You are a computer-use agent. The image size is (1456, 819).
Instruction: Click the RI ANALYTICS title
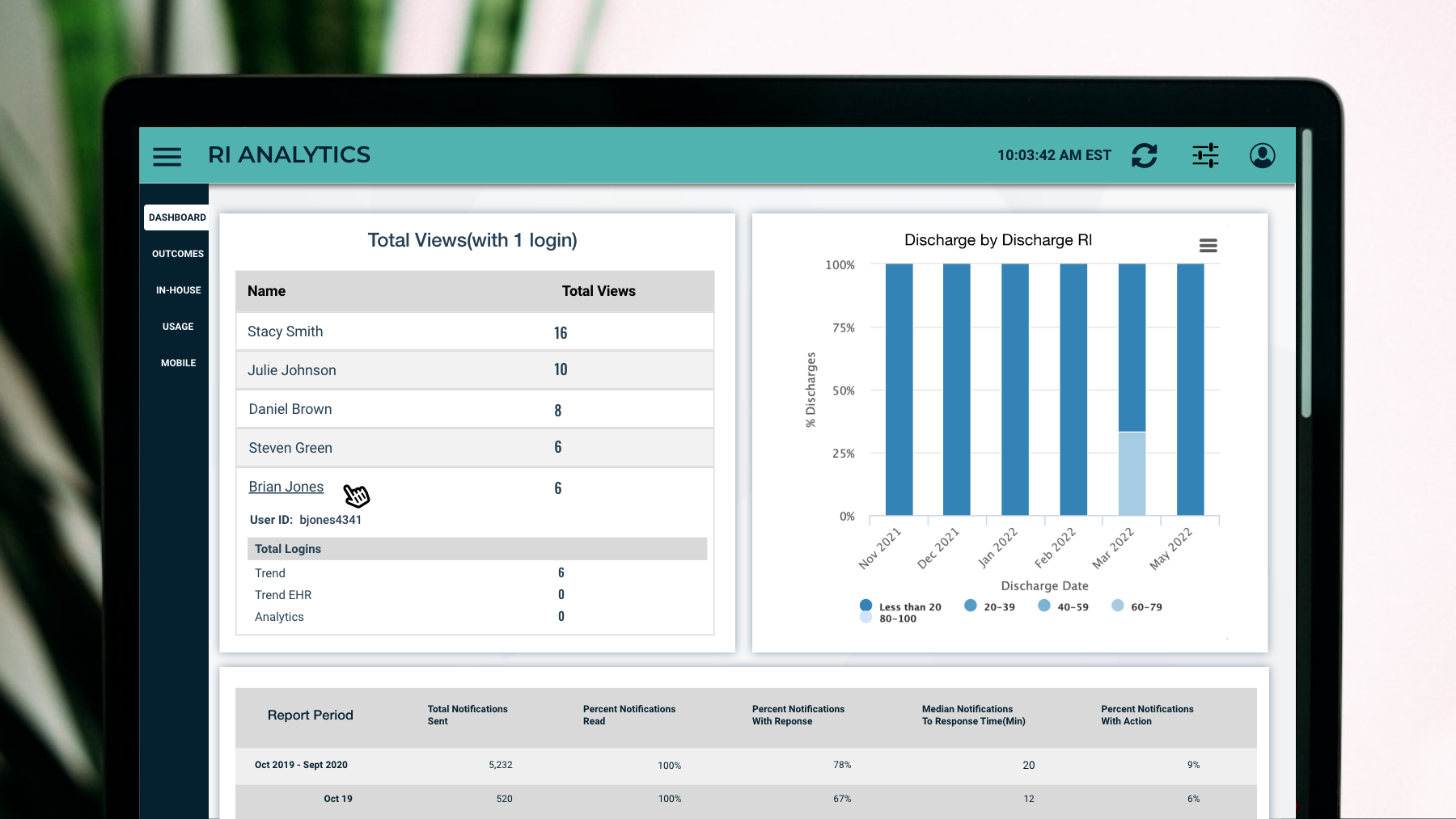290,154
